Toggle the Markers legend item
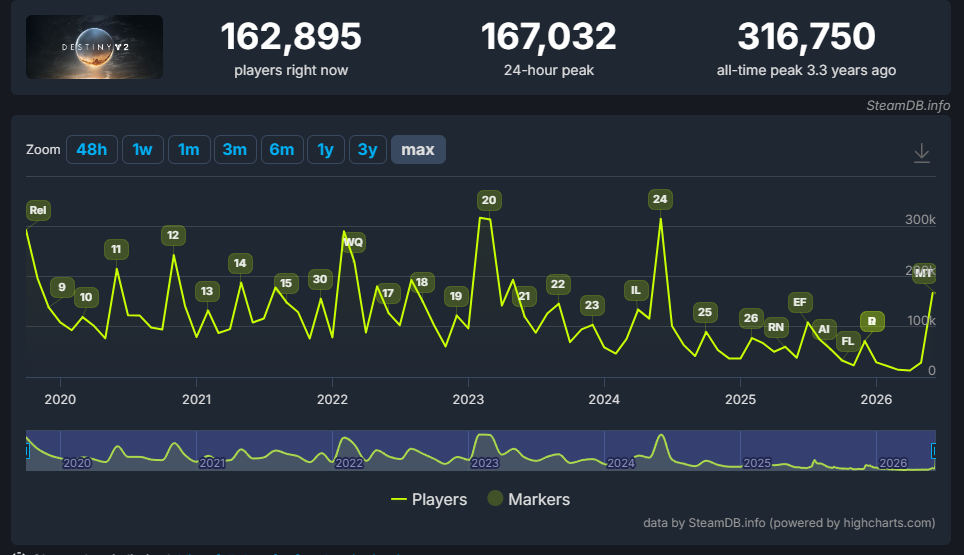 click(x=529, y=499)
